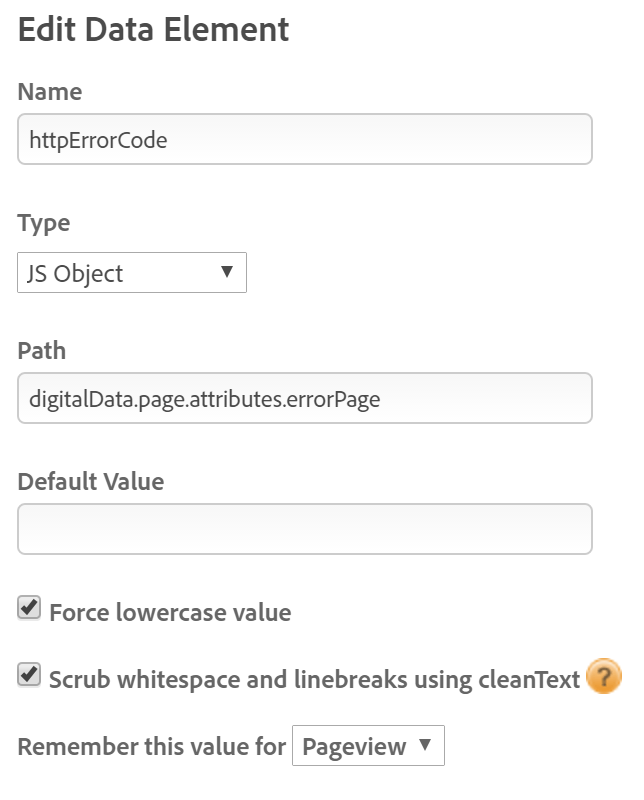Click the Edit Data Element heading
The width and height of the screenshot is (644, 800).
154,30
